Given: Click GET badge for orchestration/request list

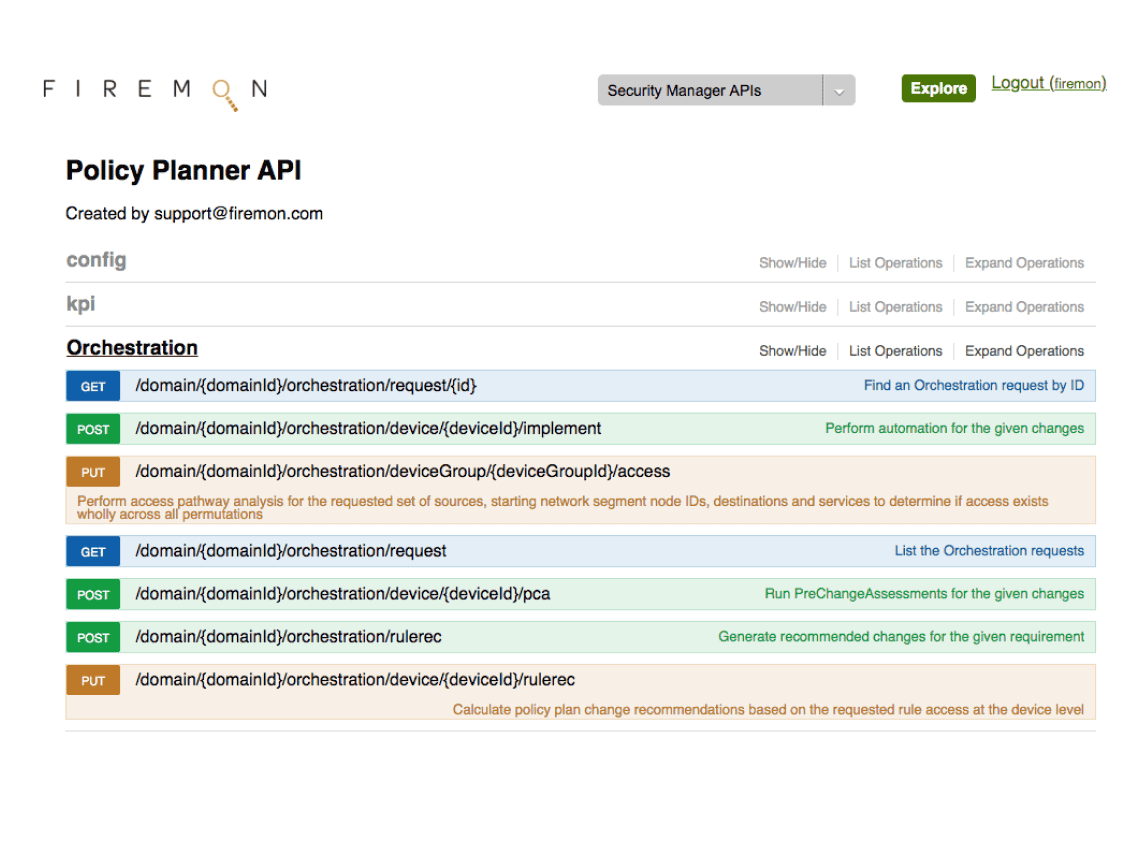Looking at the screenshot, I should click(93, 552).
